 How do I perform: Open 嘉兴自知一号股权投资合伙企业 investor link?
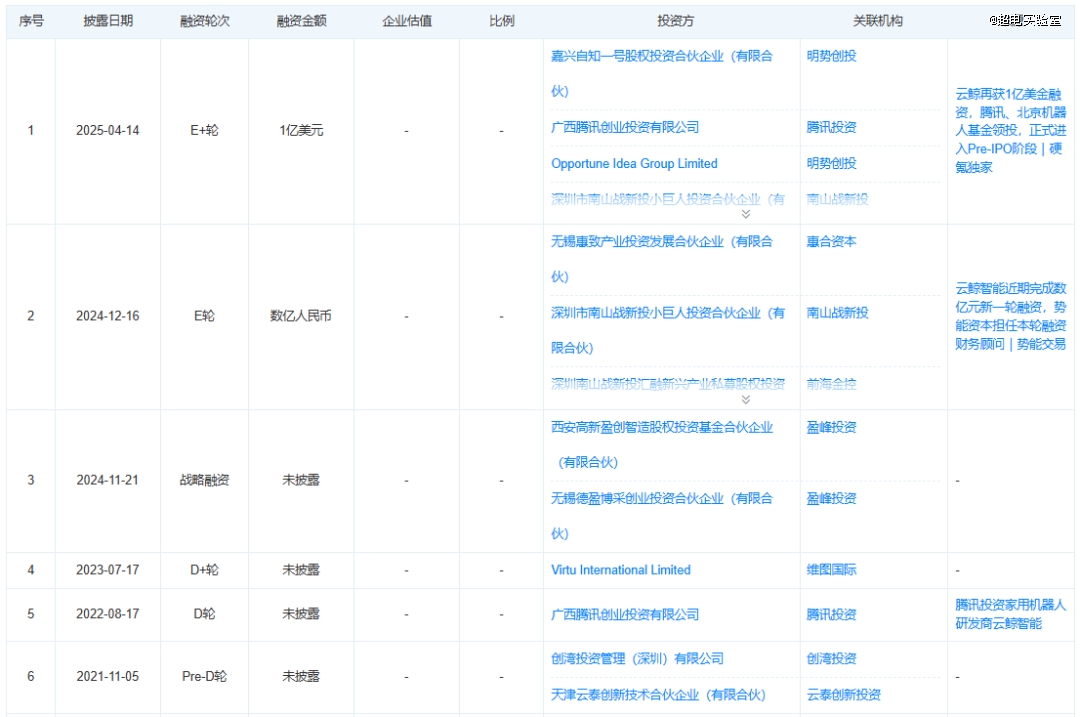point(661,57)
